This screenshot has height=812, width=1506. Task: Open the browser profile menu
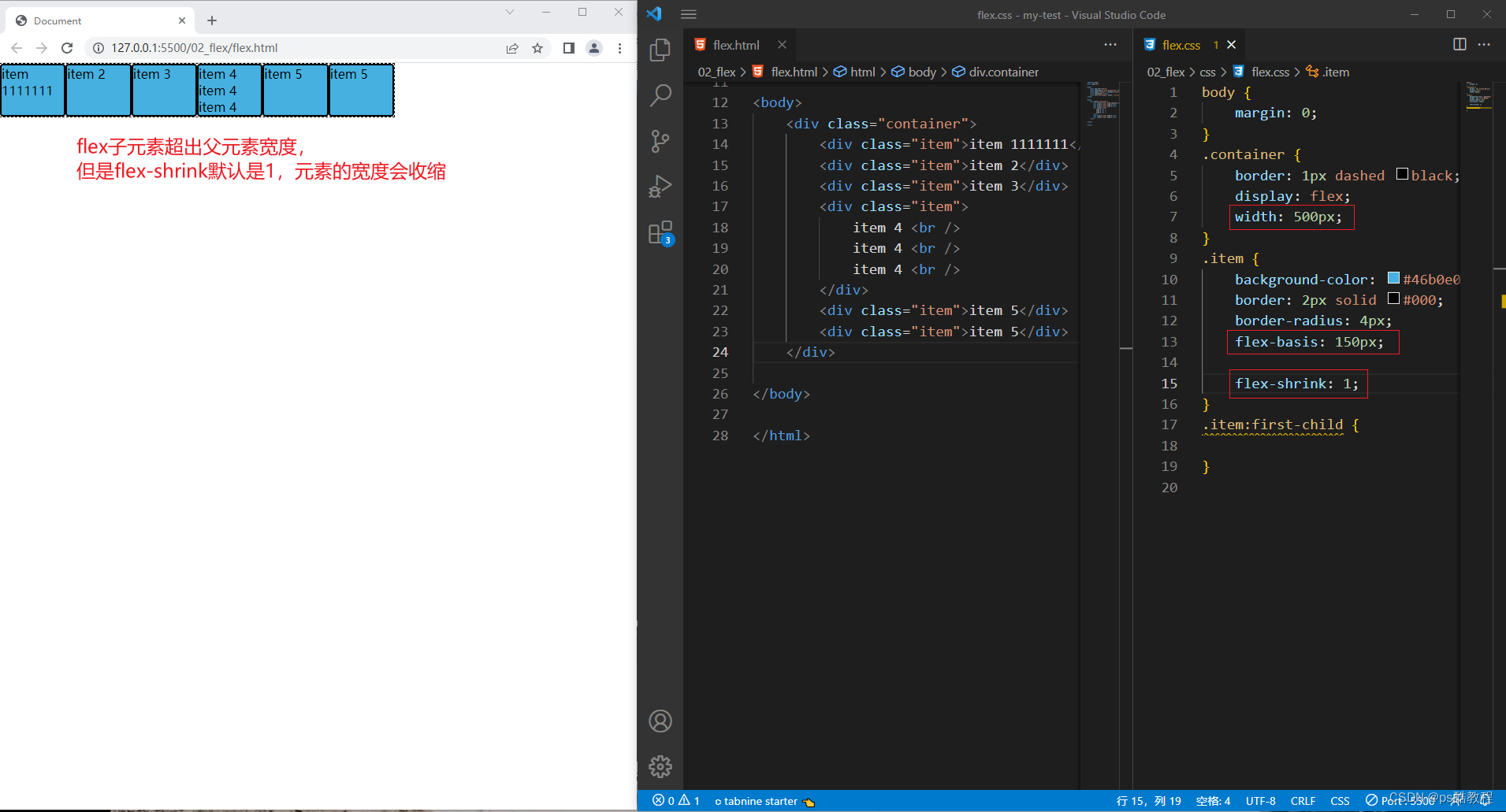click(x=594, y=48)
